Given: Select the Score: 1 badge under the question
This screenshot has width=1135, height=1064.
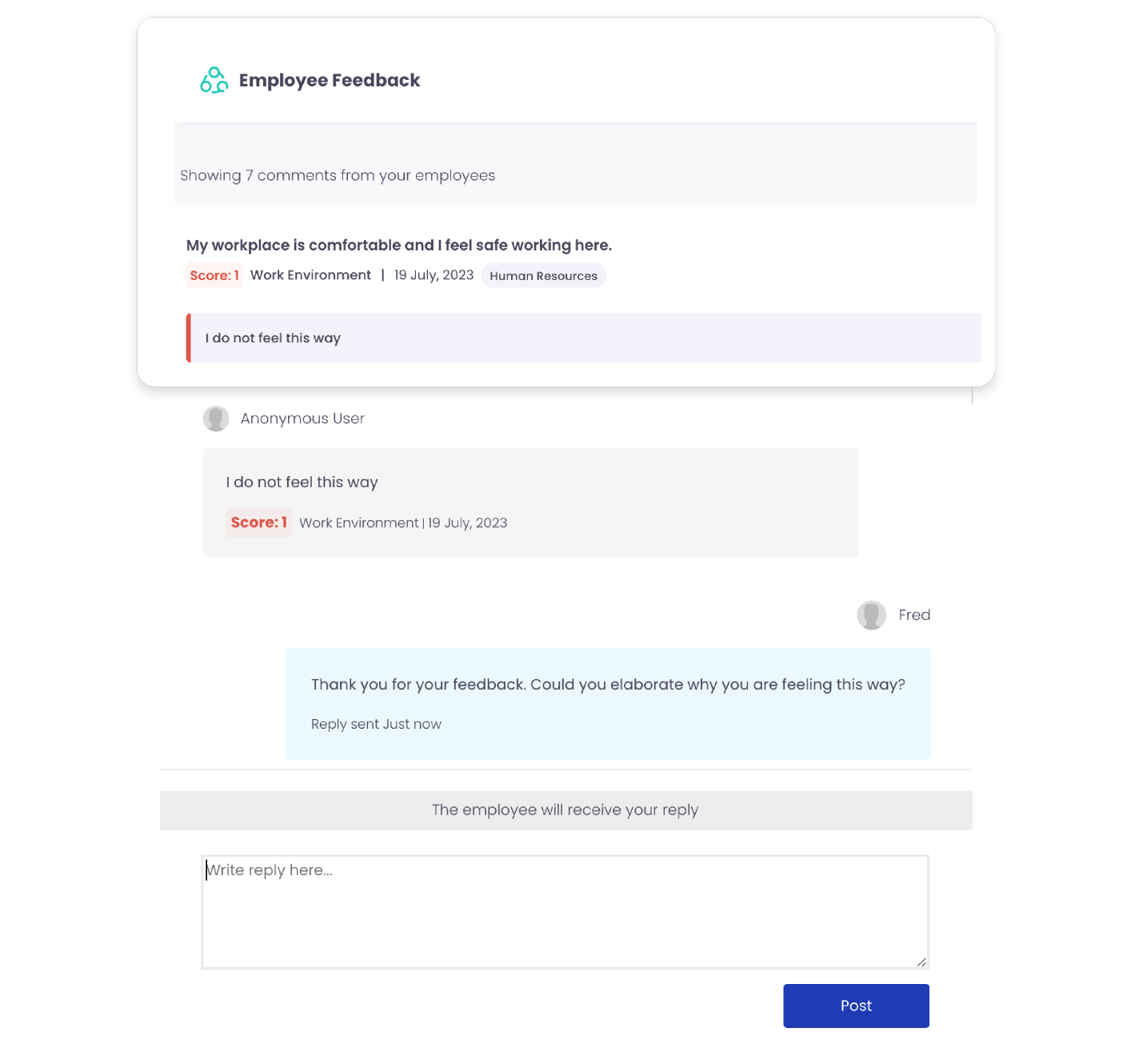Looking at the screenshot, I should (214, 275).
